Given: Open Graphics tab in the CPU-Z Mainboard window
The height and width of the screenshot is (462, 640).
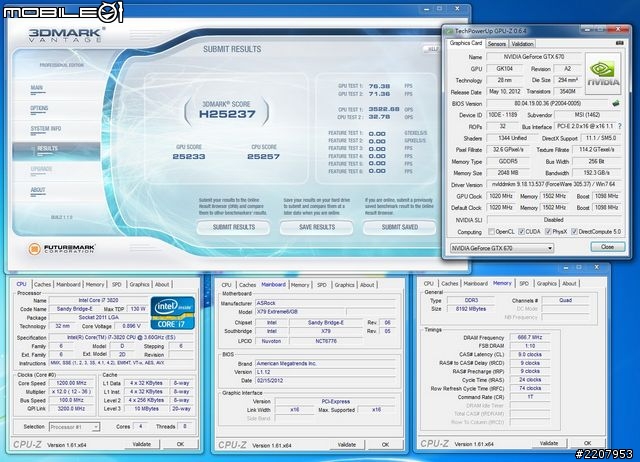Looking at the screenshot, I should 344,285.
